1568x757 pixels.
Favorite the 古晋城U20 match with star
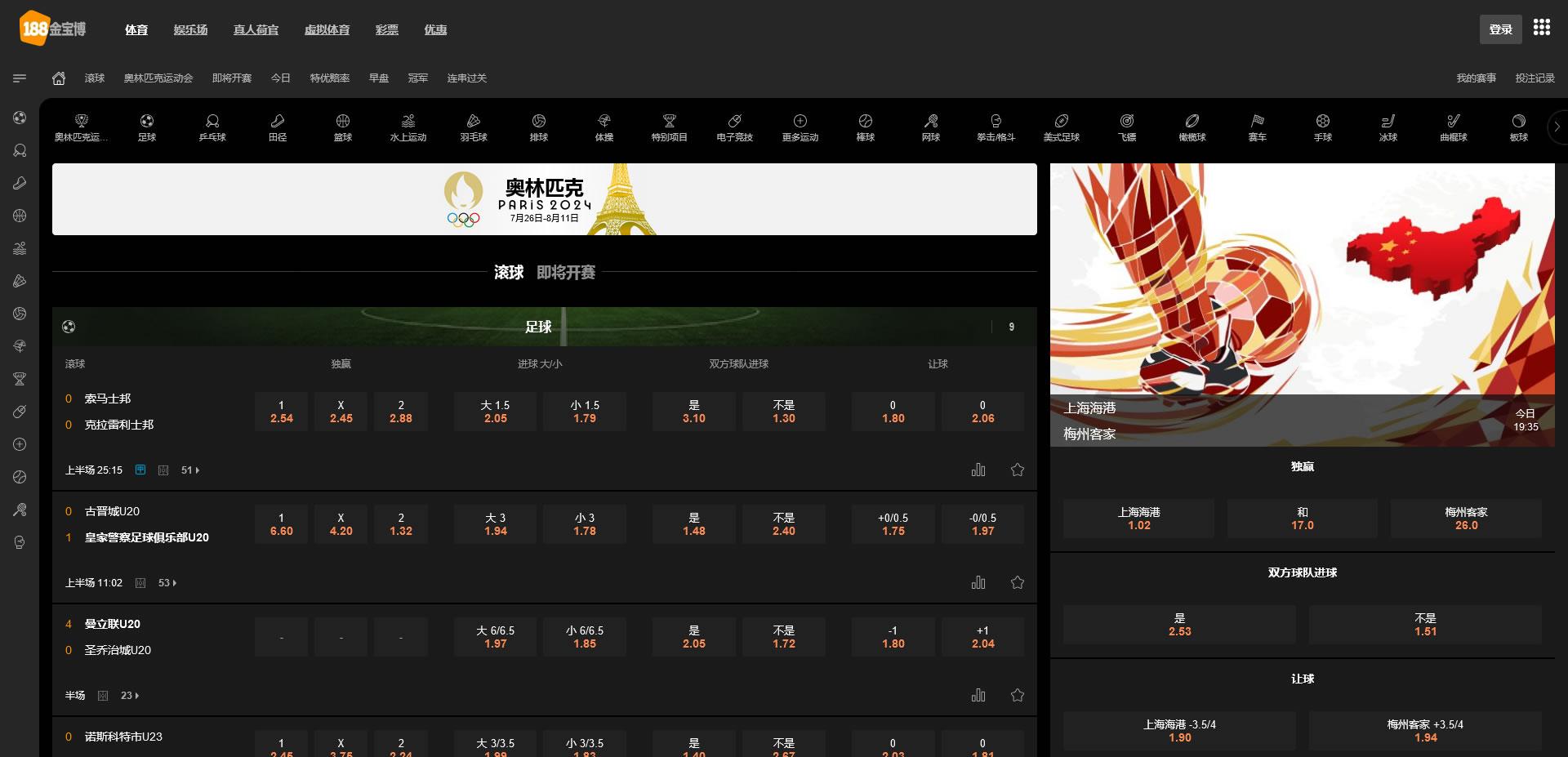[x=1018, y=582]
